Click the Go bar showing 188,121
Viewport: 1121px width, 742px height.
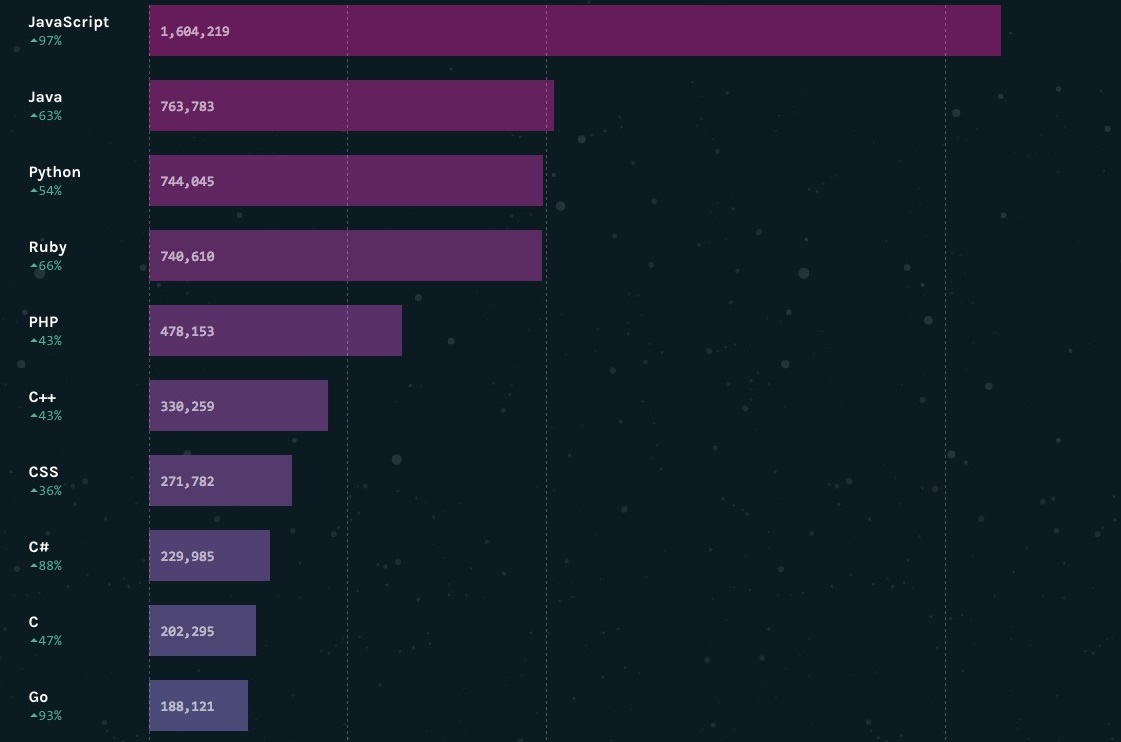(x=198, y=706)
